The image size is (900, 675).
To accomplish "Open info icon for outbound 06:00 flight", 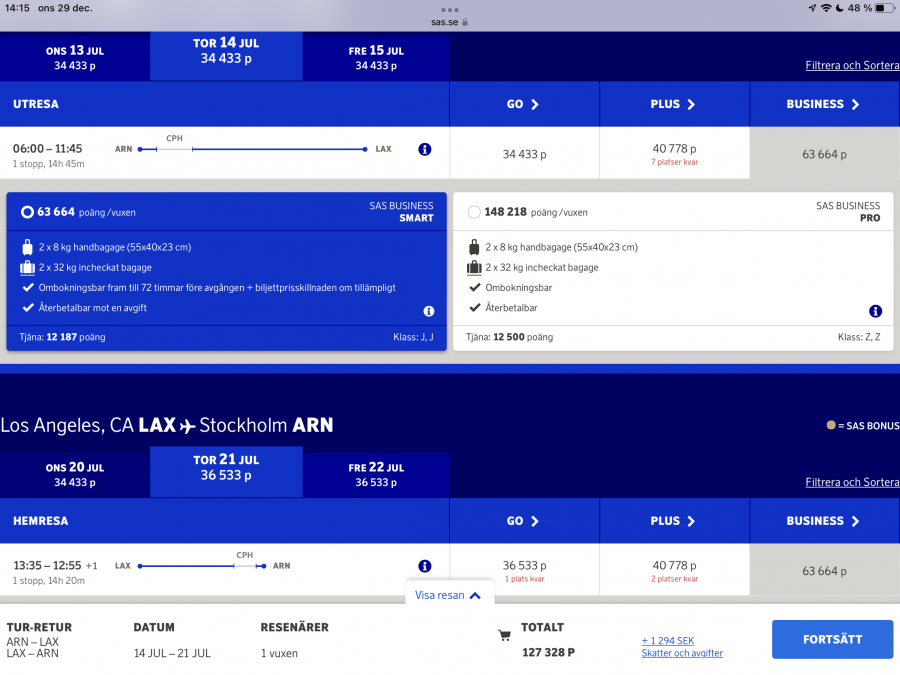I will (x=425, y=149).
